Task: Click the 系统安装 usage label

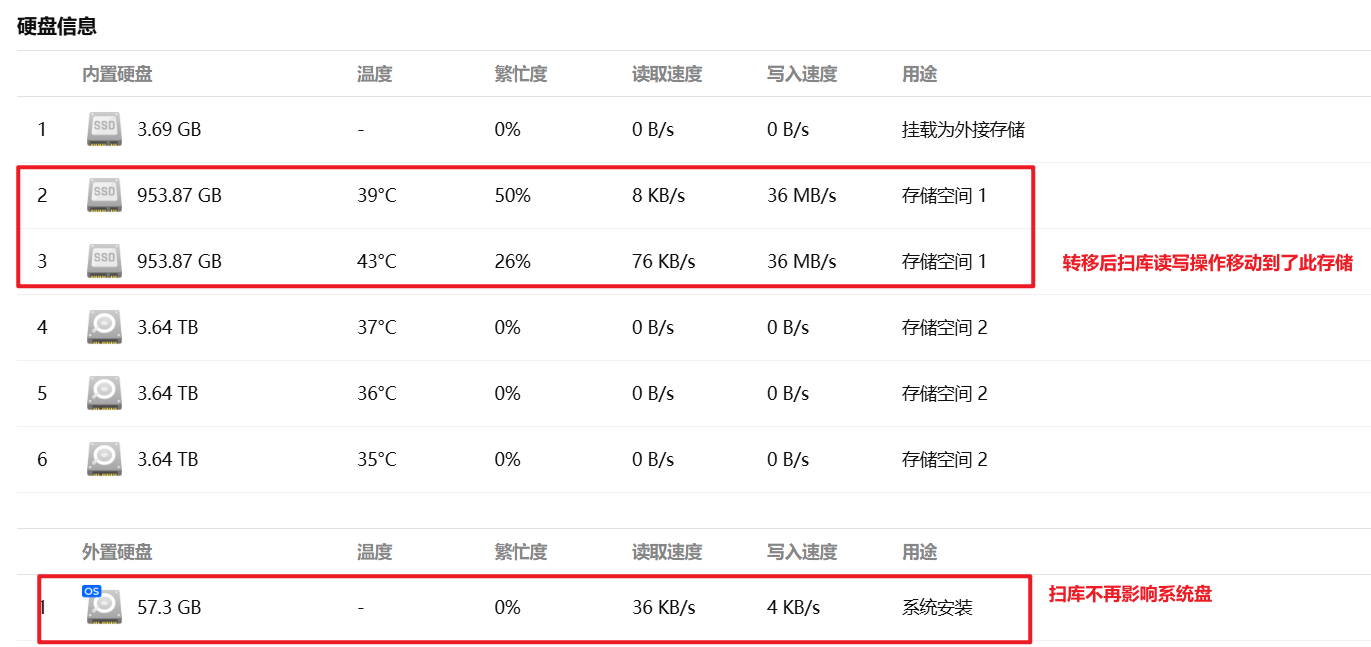Action: pyautogui.click(x=937, y=608)
